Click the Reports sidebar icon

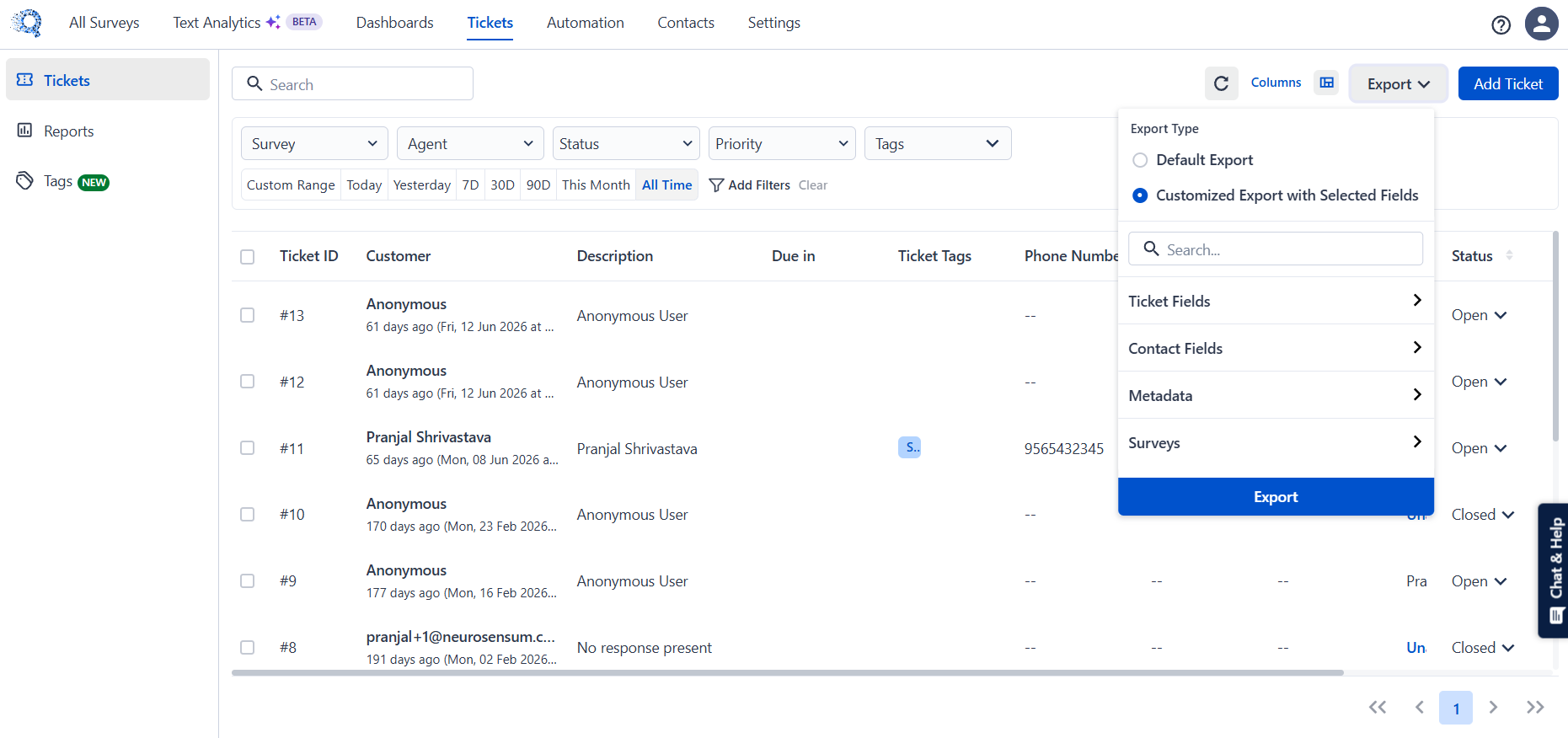[25, 131]
